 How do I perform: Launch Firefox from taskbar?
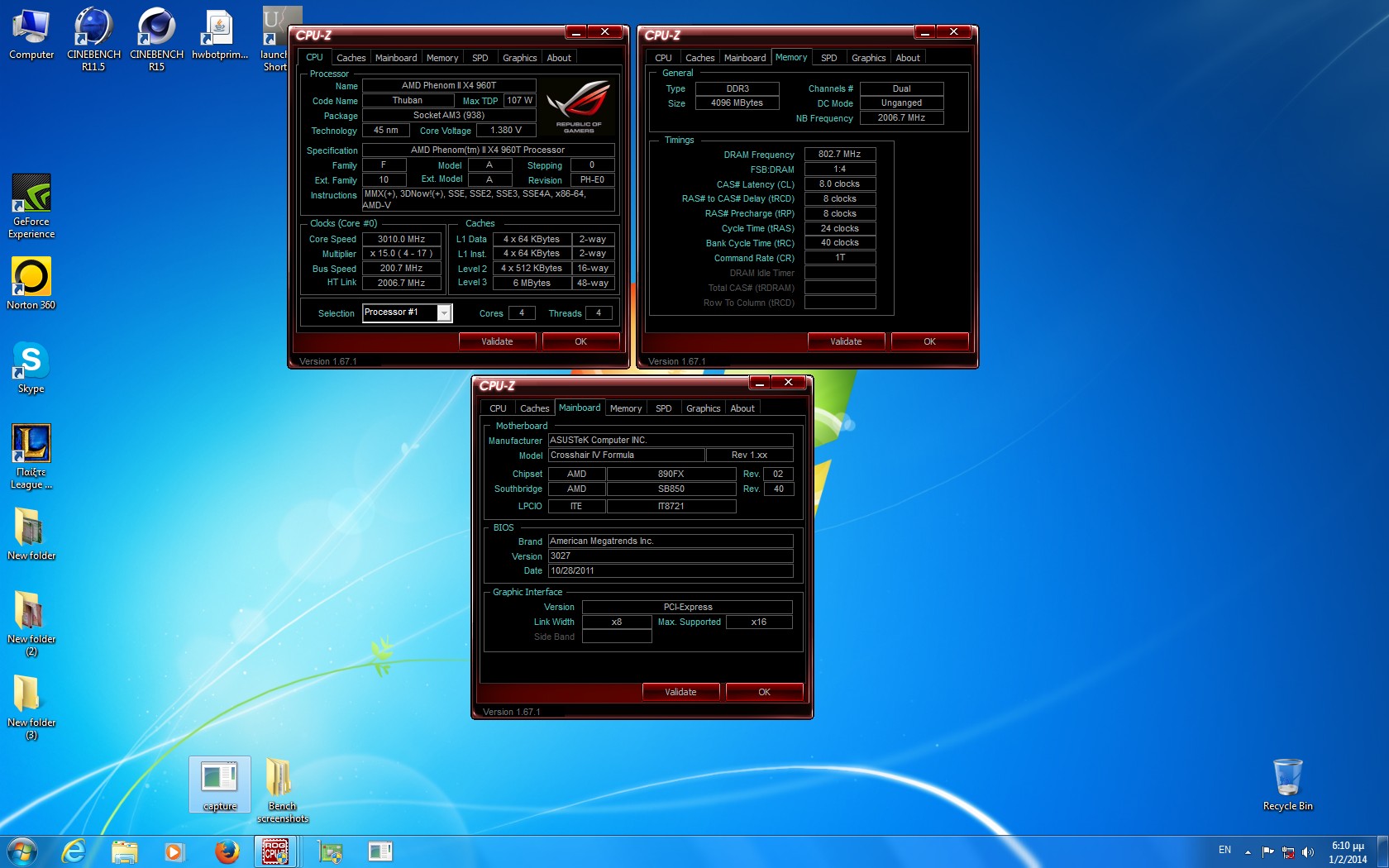[227, 851]
